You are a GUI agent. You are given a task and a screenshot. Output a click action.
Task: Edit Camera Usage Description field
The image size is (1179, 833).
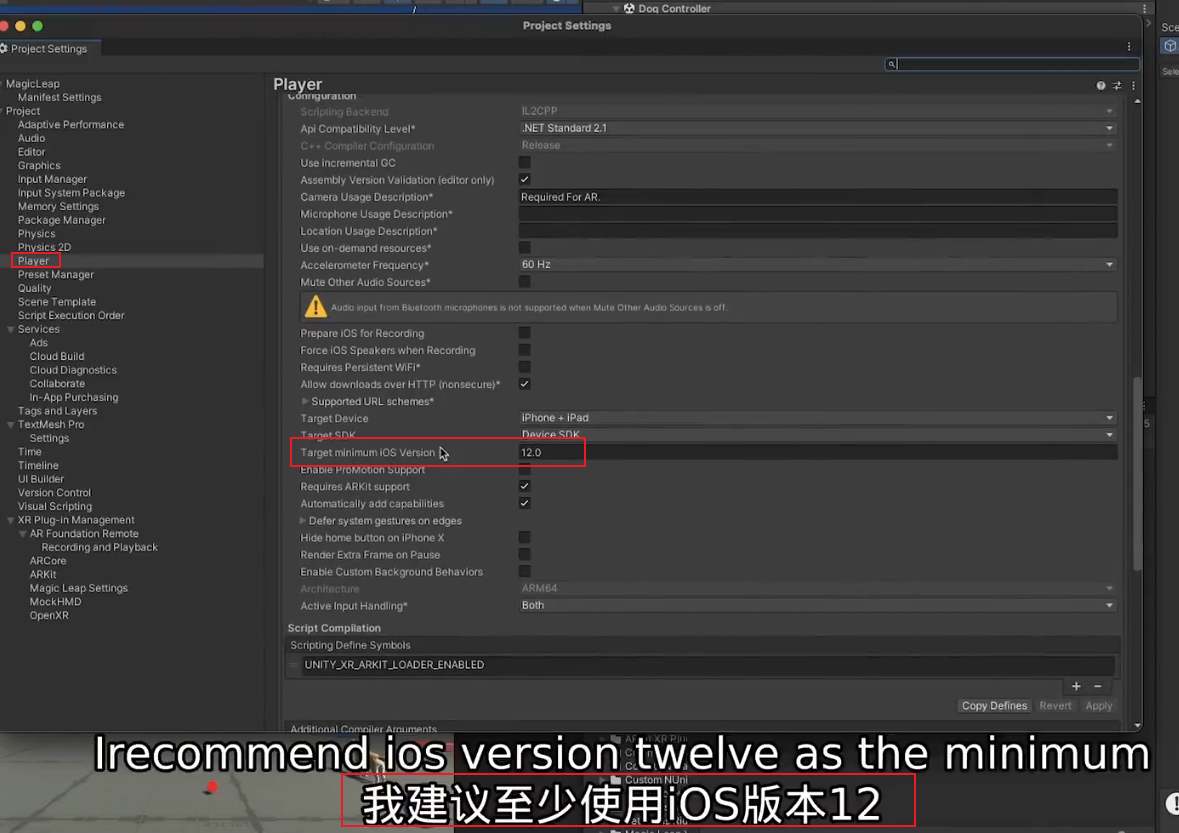click(x=817, y=197)
